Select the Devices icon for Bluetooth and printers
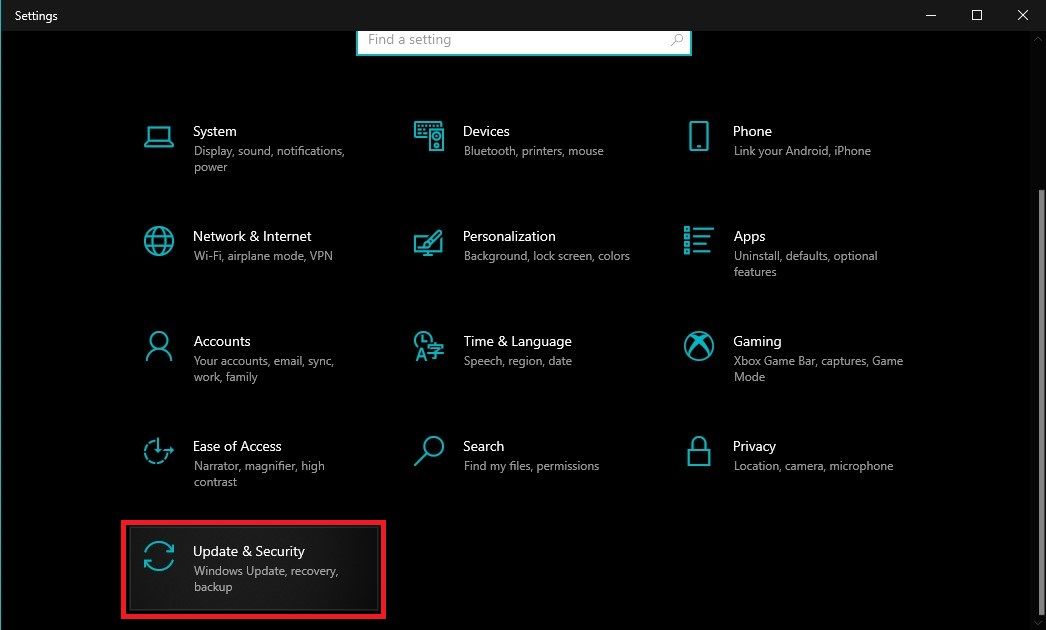Image resolution: width=1046 pixels, height=630 pixels. (x=428, y=135)
